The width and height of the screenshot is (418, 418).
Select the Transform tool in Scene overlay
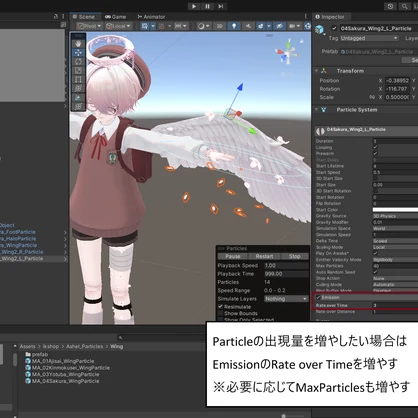(78, 88)
